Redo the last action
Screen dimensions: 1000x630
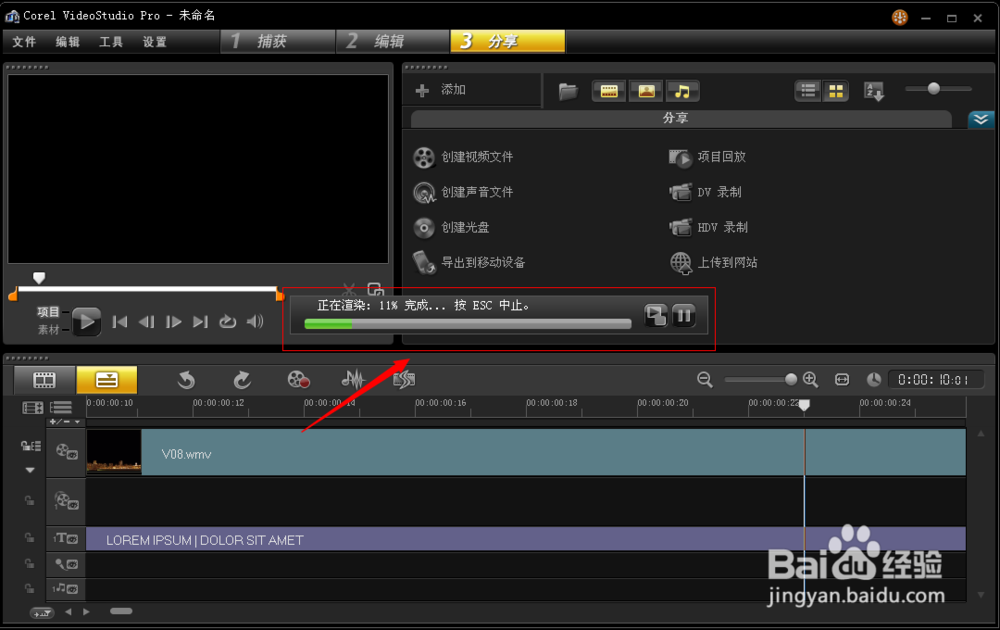[242, 380]
